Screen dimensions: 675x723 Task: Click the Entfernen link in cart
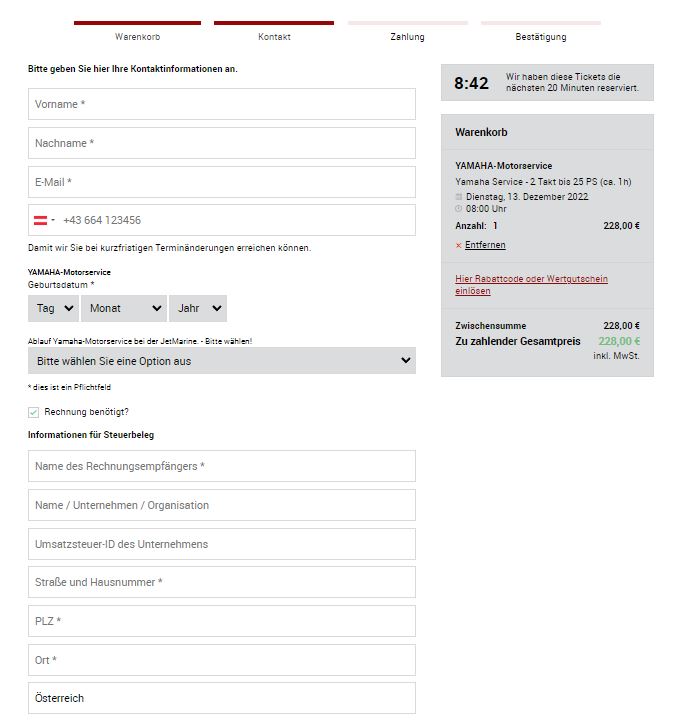(485, 245)
